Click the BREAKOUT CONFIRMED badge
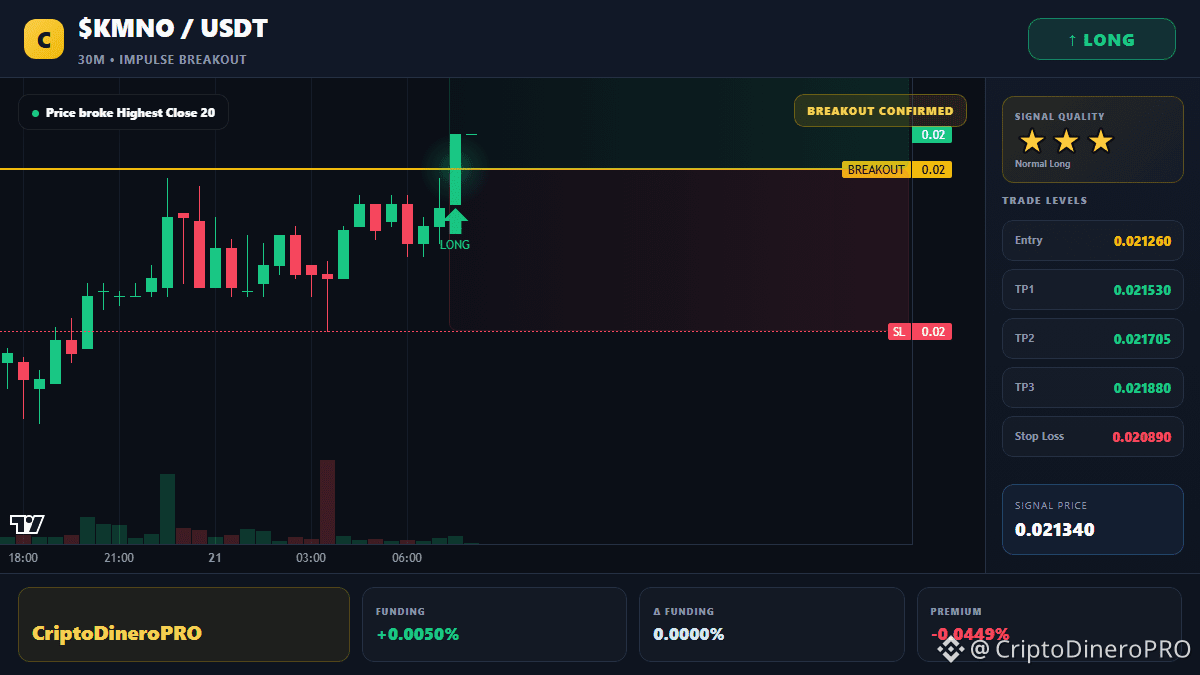Image resolution: width=1200 pixels, height=675 pixels. click(x=880, y=111)
